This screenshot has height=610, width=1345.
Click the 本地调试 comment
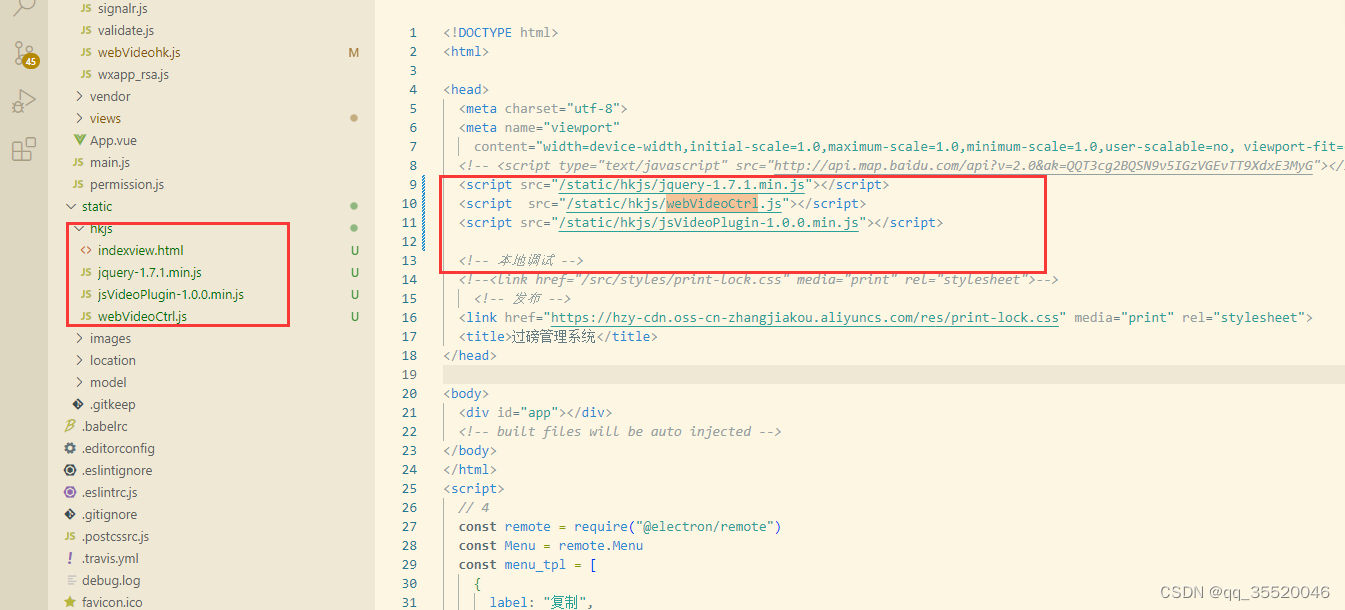(521, 260)
